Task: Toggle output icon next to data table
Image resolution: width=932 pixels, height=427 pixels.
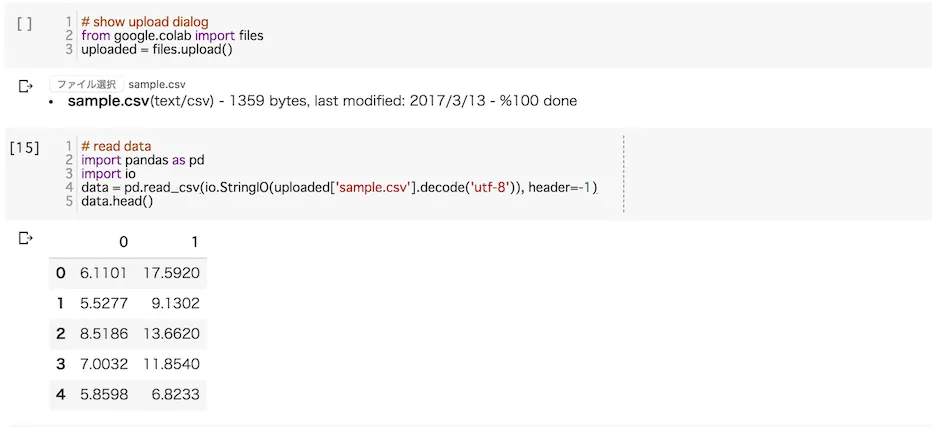Action: pyautogui.click(x=26, y=238)
